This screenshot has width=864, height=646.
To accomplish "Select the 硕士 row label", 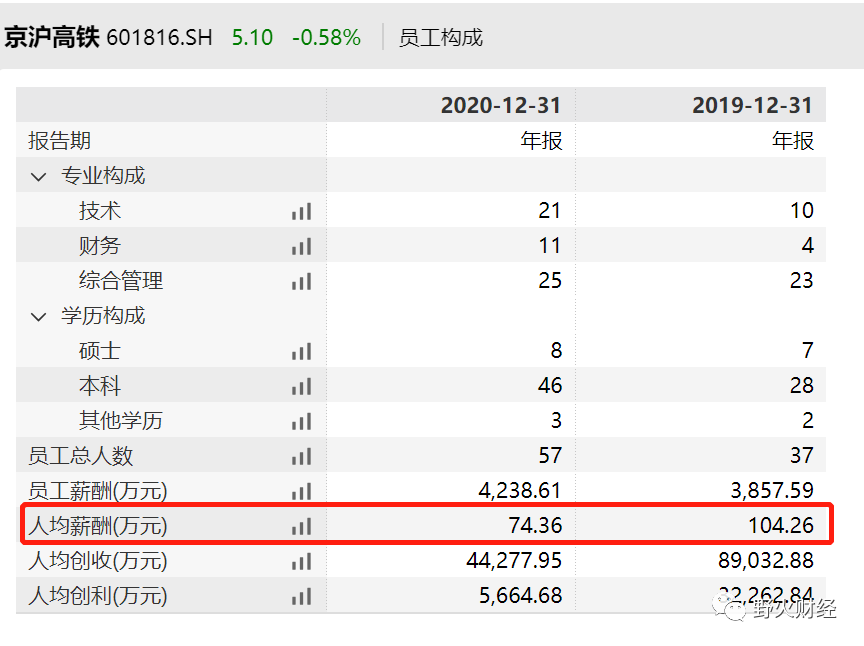I will (100, 351).
